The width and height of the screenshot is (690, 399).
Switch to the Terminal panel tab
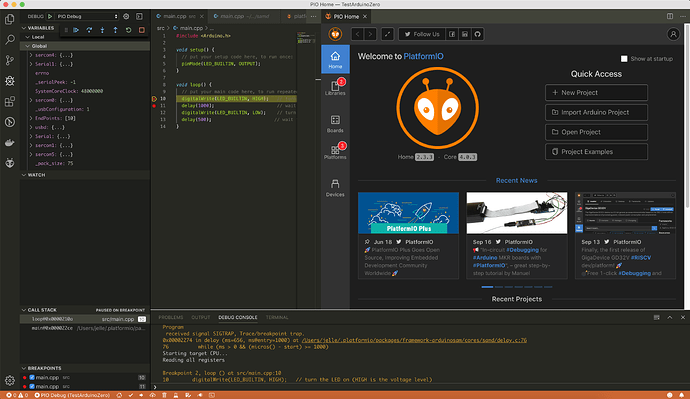277,317
